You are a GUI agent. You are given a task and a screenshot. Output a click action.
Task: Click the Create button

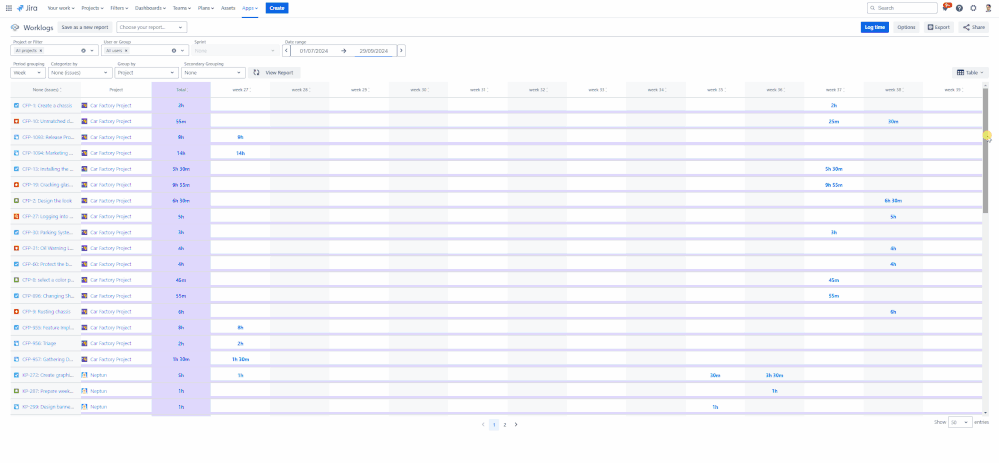point(277,8)
